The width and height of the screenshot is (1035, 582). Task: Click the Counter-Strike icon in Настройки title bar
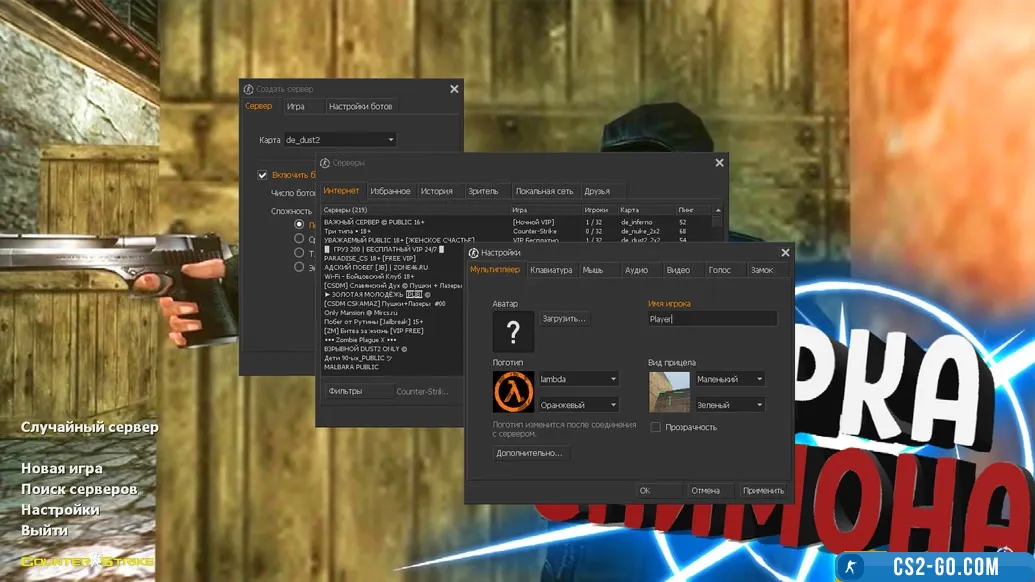(473, 253)
